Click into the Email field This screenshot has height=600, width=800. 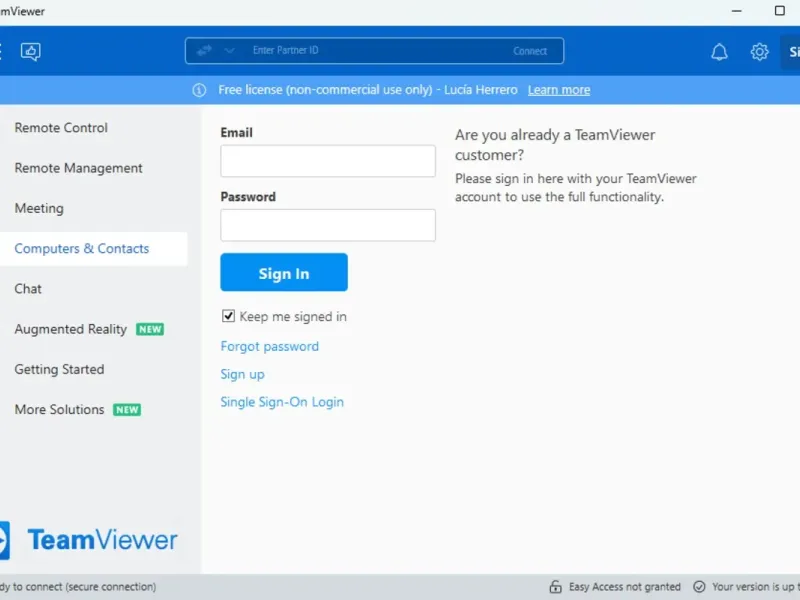click(328, 161)
